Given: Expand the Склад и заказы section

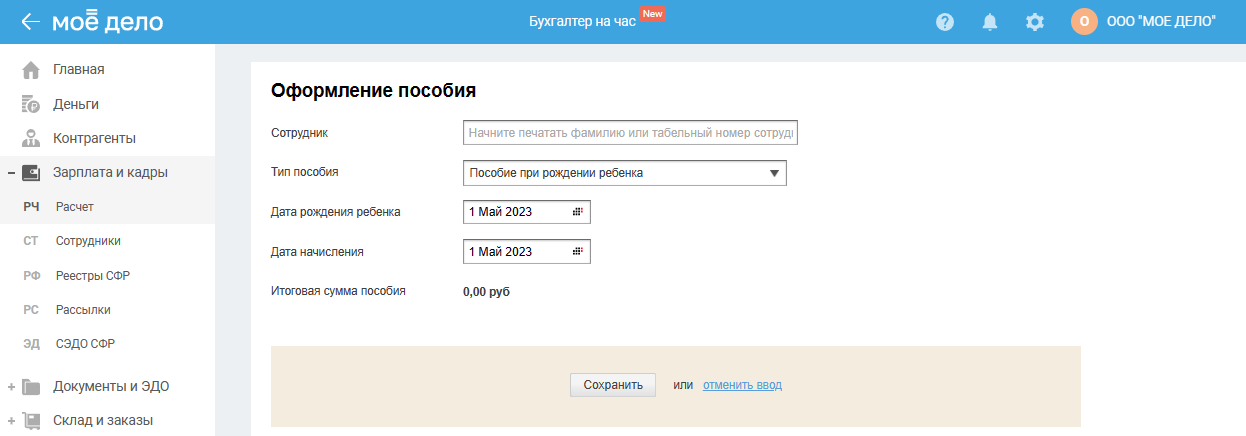Looking at the screenshot, I should [10, 421].
